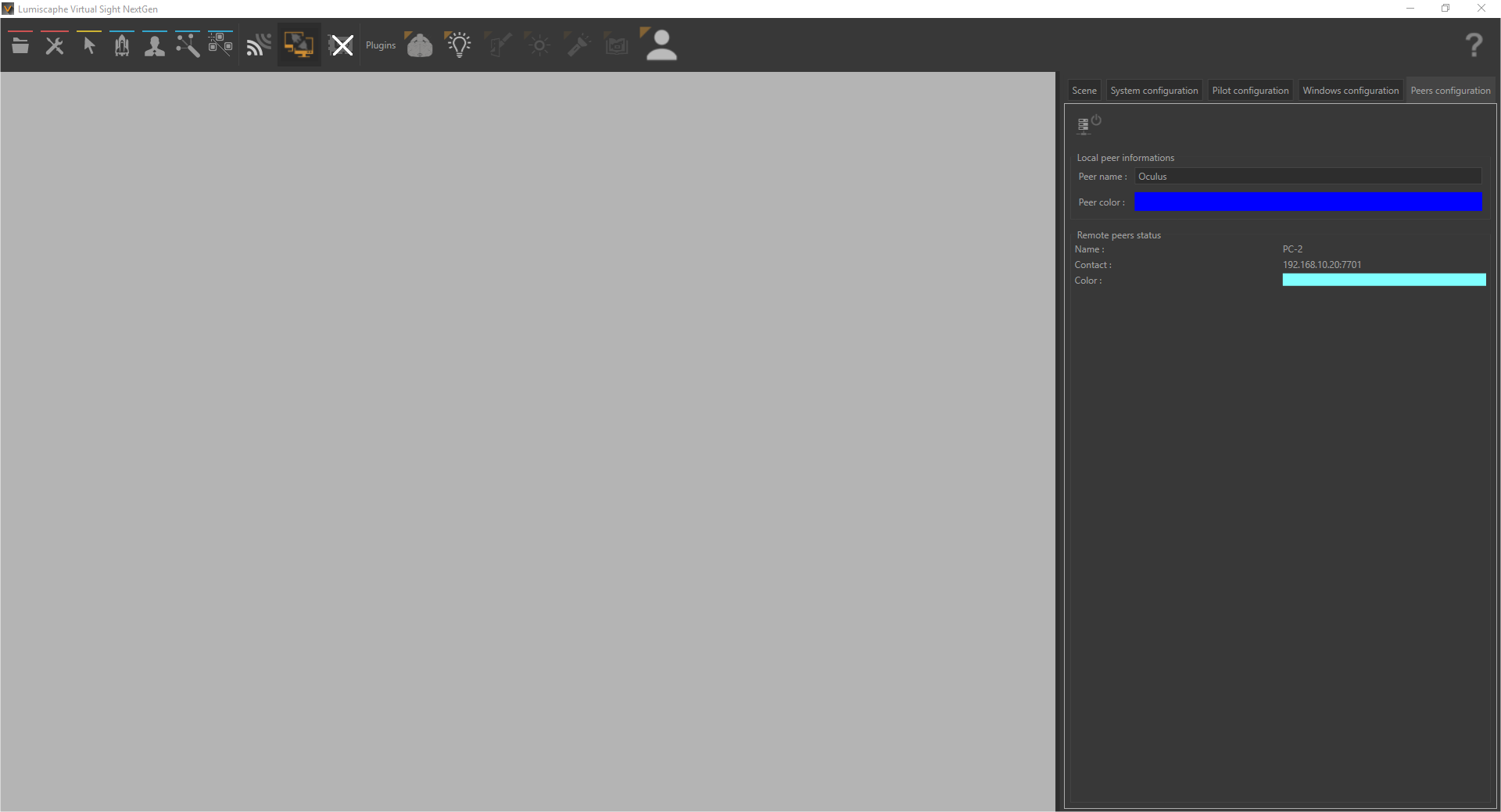Click the businessman pilot icon in toolbar
This screenshot has width=1501, height=812.
[x=155, y=45]
